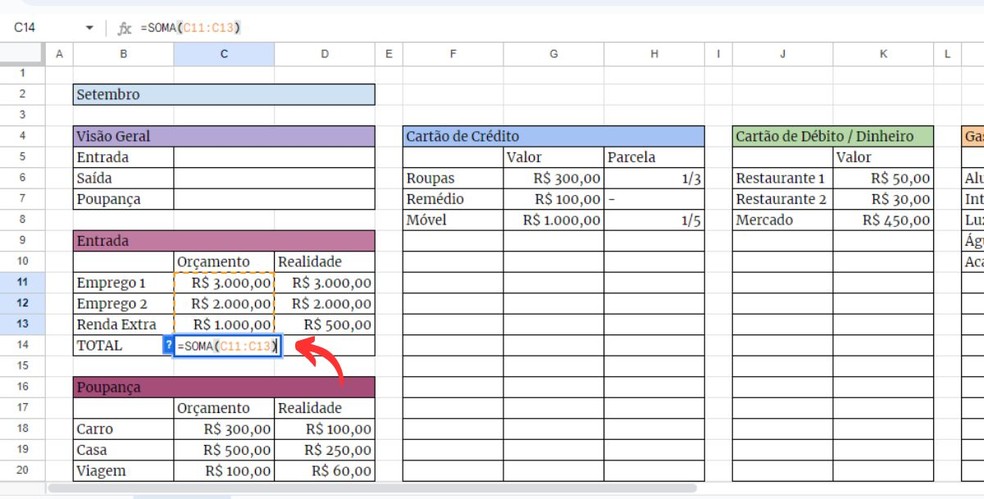This screenshot has height=499, width=984.
Task: Click the Setembro title cell
Action: (x=224, y=94)
